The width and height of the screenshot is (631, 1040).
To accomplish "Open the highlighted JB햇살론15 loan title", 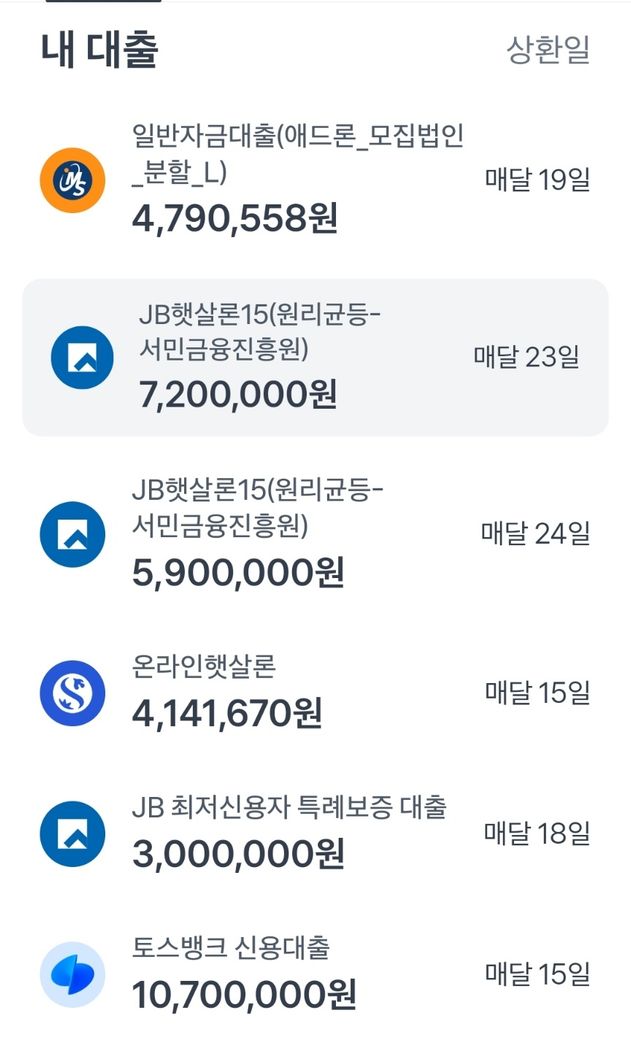I will 259,332.
